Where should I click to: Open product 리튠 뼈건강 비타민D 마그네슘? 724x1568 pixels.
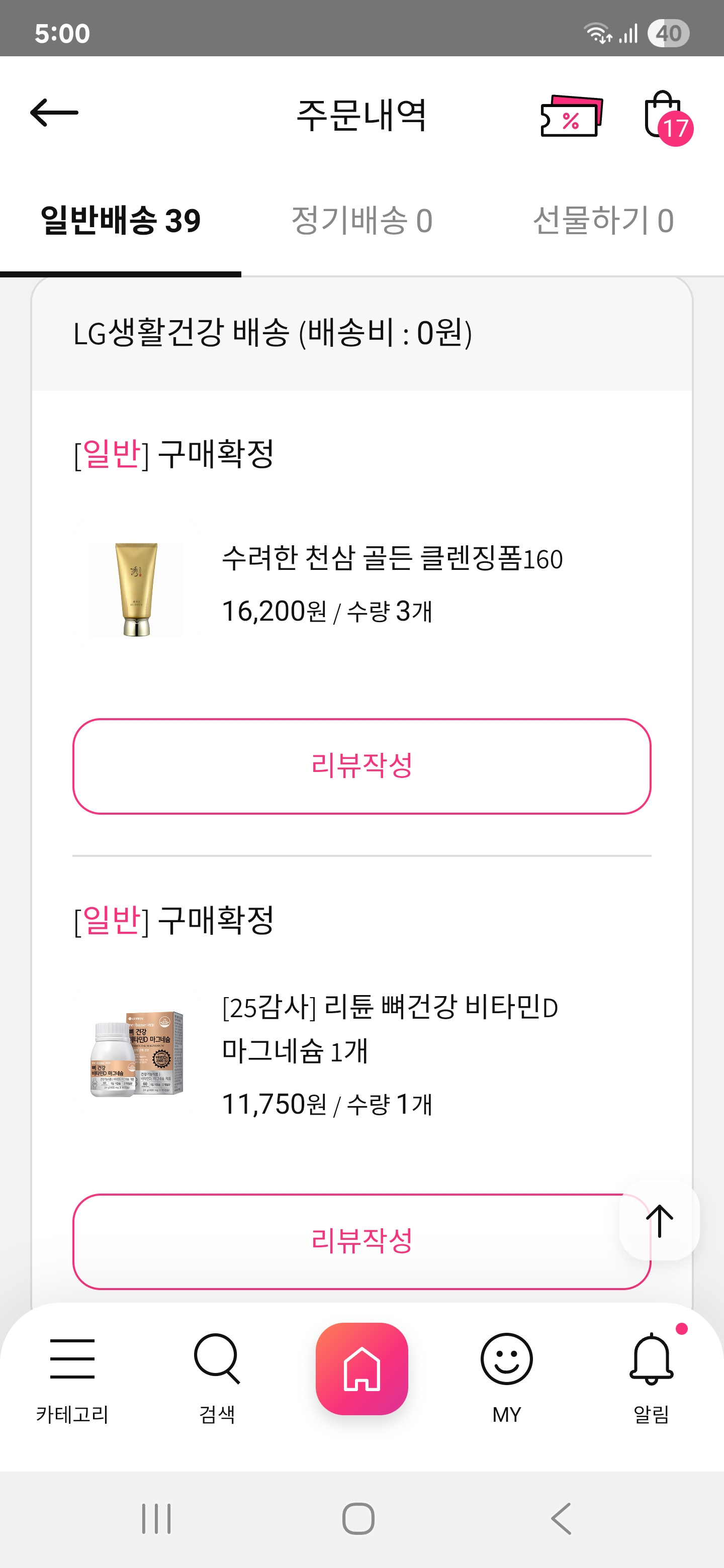pos(389,1028)
